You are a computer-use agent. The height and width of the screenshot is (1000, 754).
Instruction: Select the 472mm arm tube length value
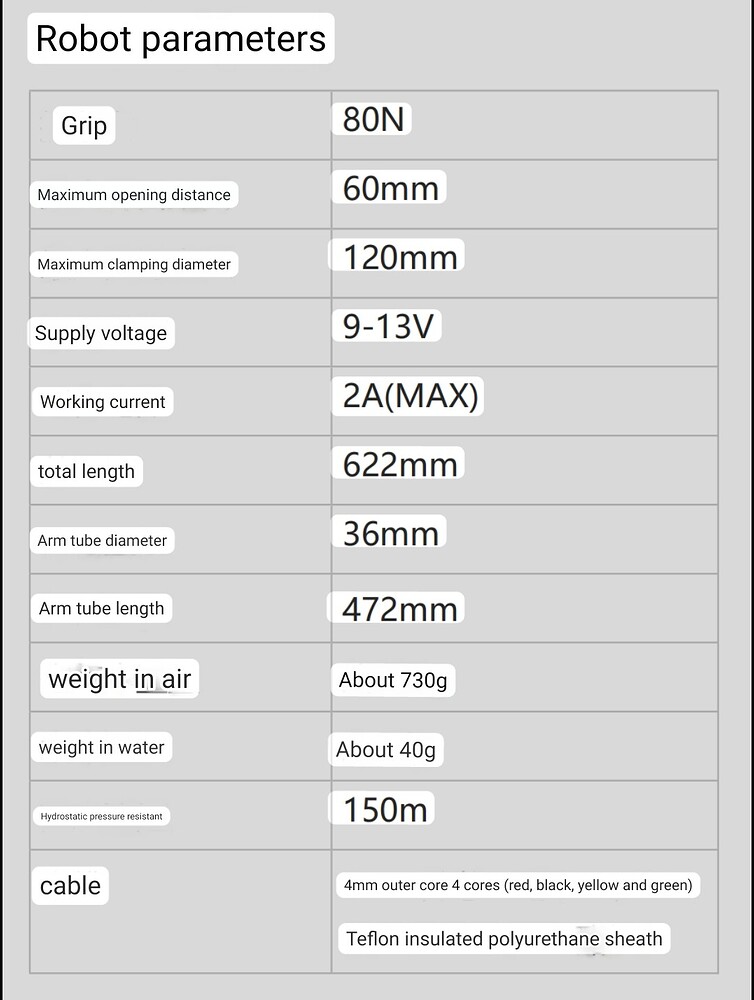point(400,609)
